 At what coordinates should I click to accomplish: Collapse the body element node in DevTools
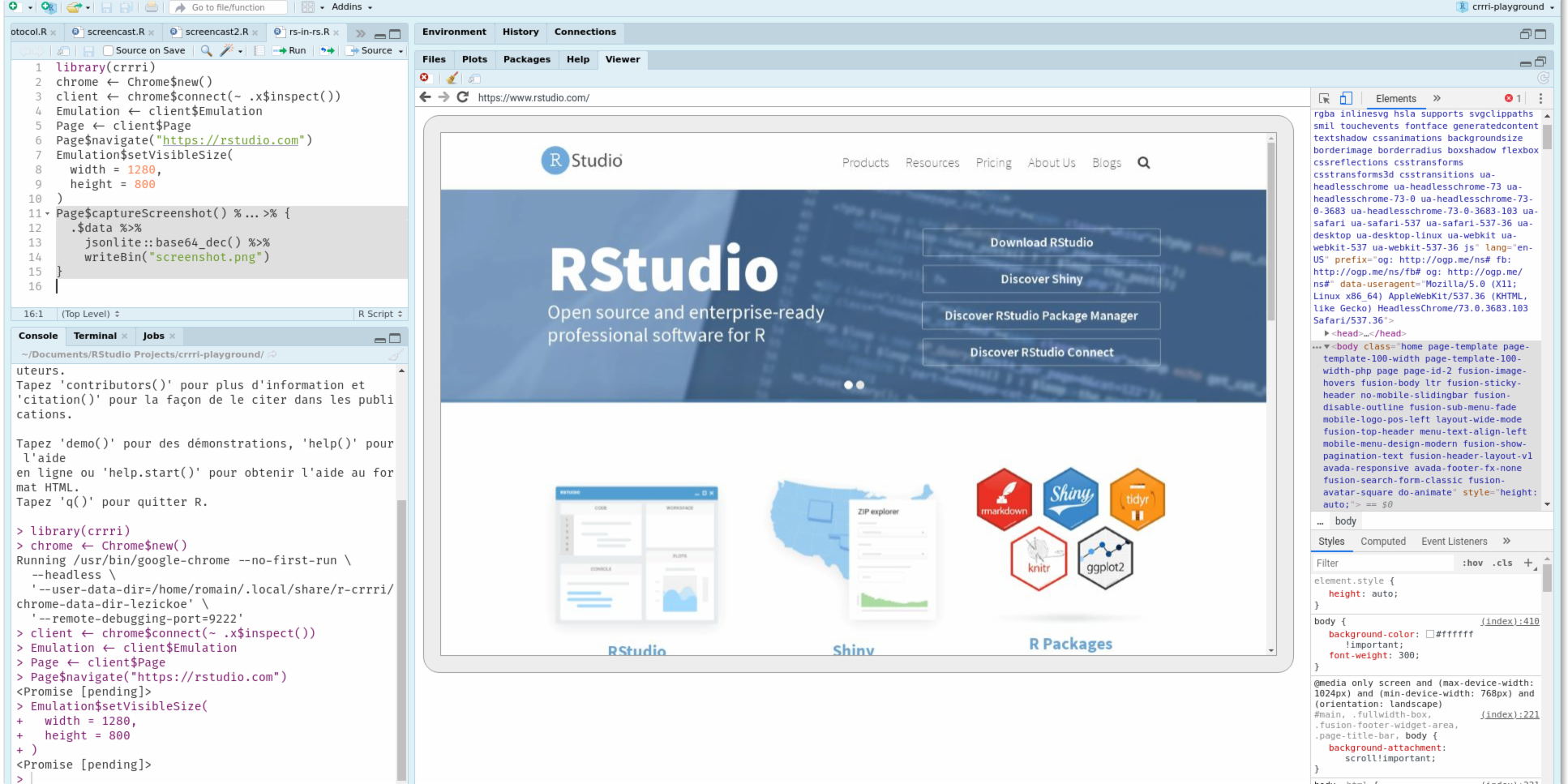point(1326,346)
